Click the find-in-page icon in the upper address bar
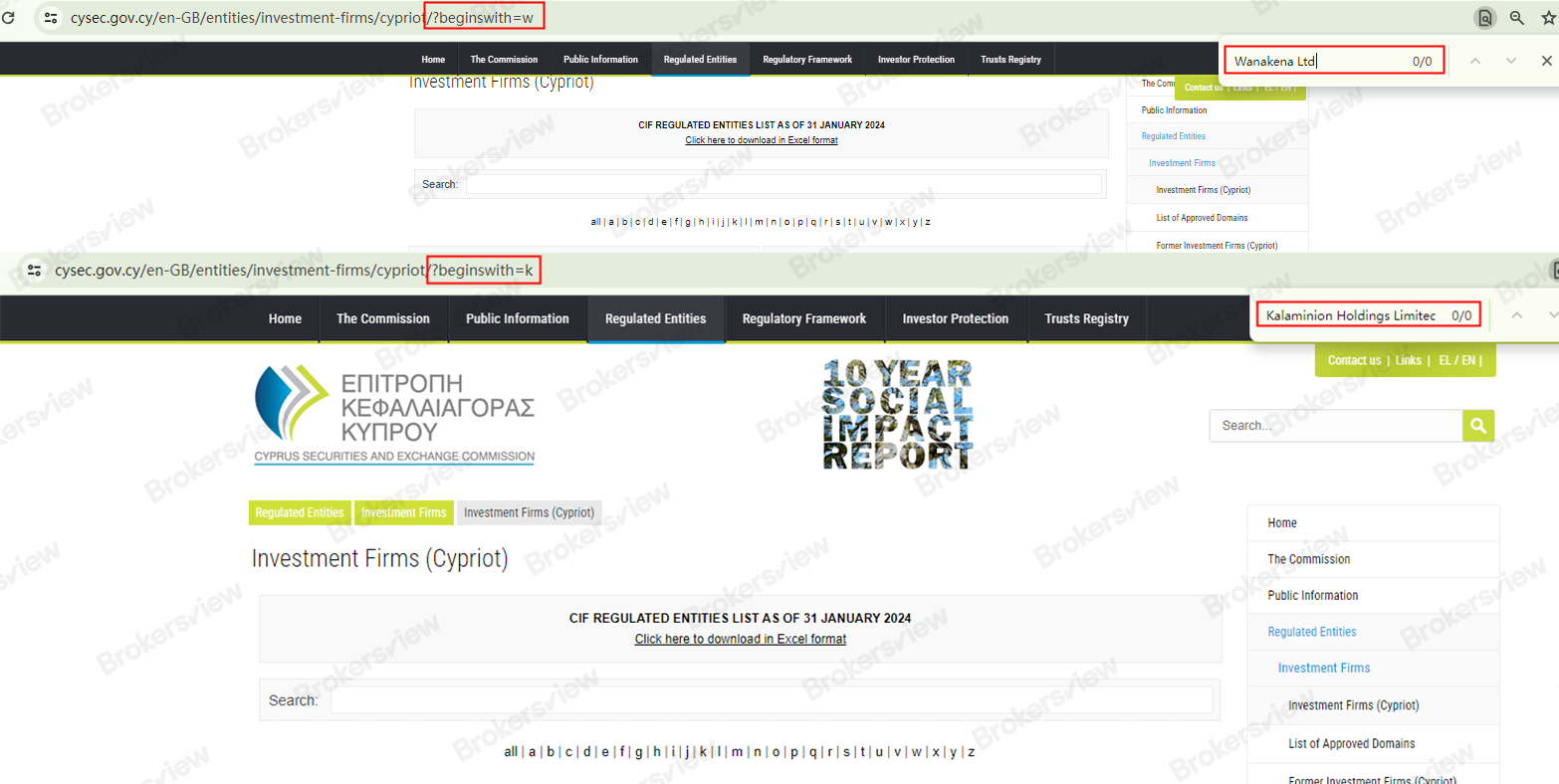The image size is (1559, 784). click(1484, 18)
